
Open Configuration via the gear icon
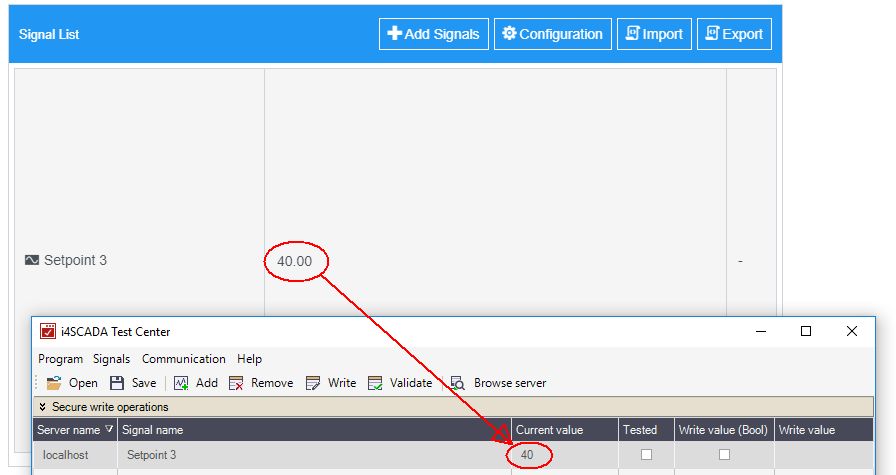[x=509, y=33]
